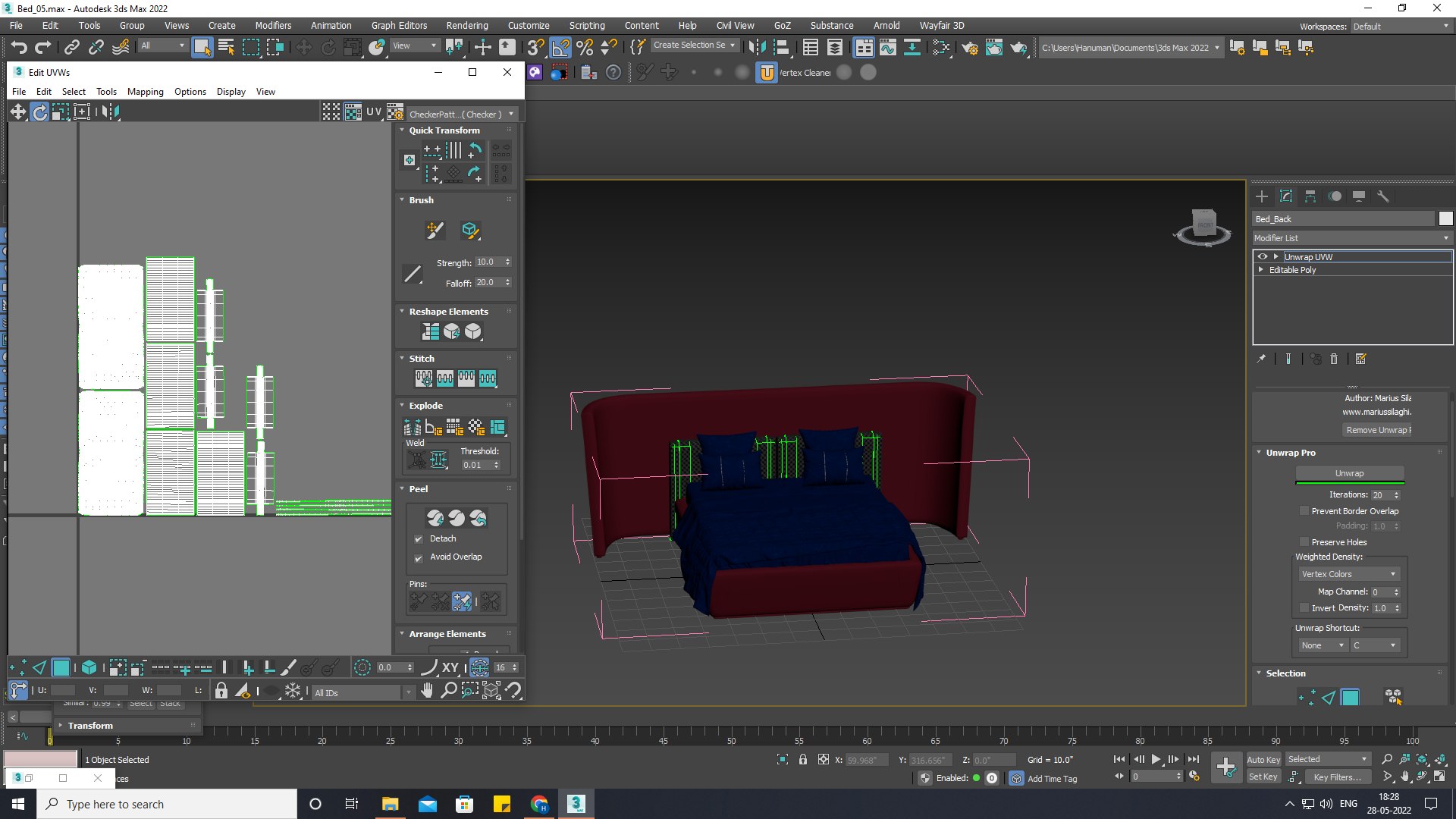
Task: Open the CheckerPattern texture dropdown
Action: pos(461,114)
